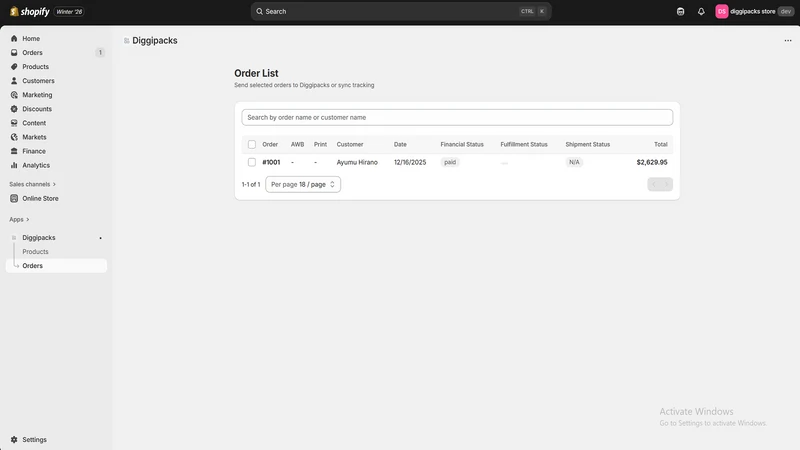
Task: Click the Fulfillment Status column header
Action: pyautogui.click(x=524, y=144)
